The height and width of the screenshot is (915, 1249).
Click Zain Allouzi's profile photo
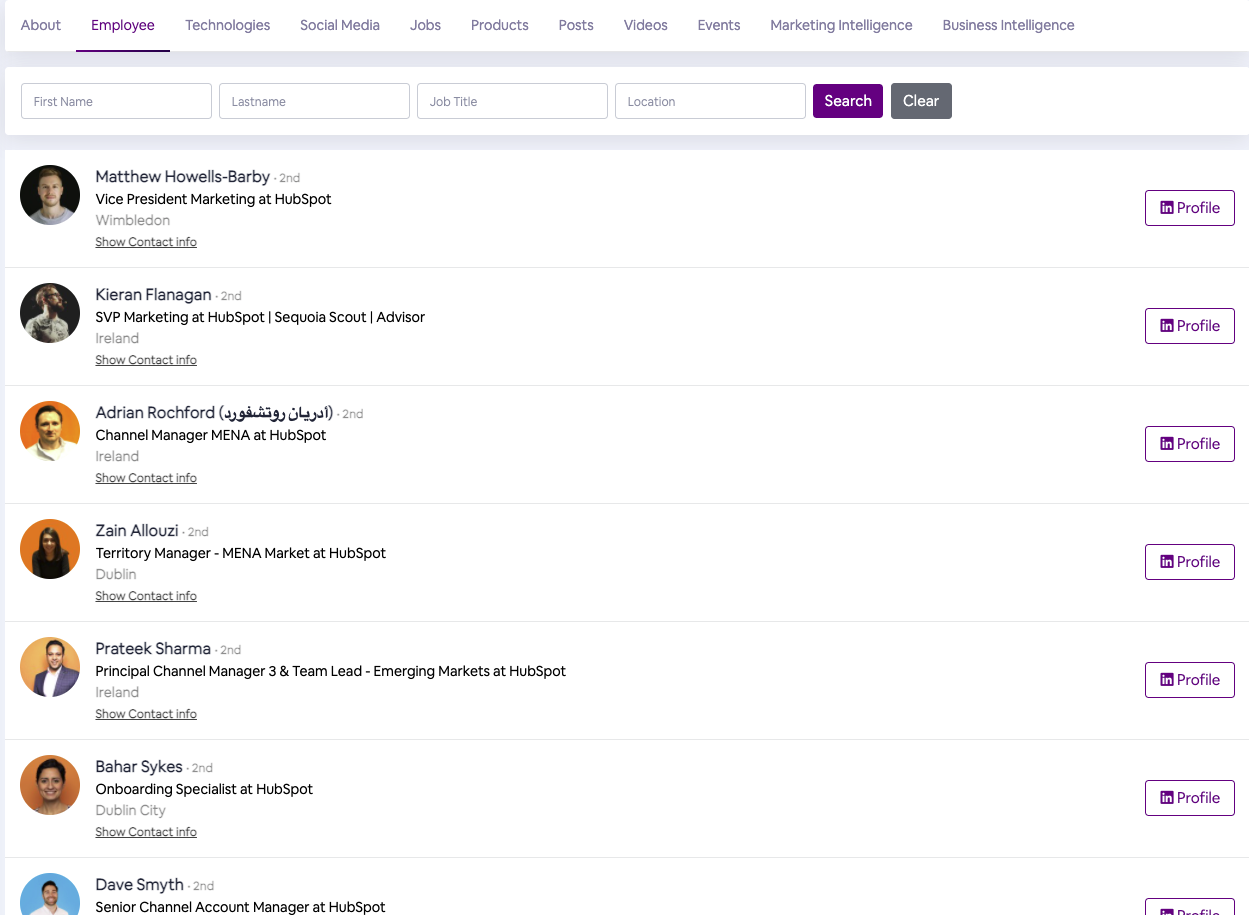click(x=50, y=549)
